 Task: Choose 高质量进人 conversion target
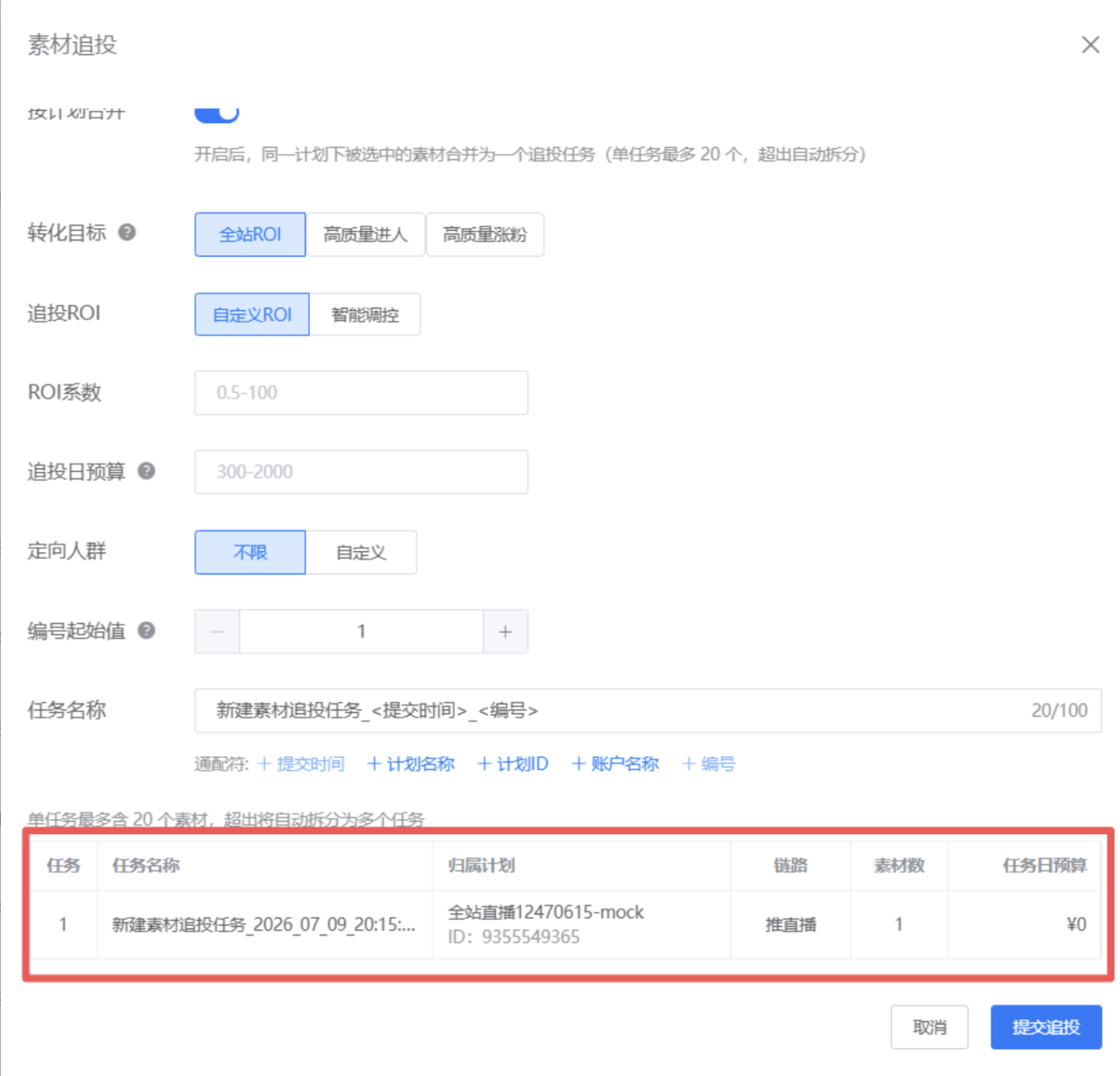[366, 235]
